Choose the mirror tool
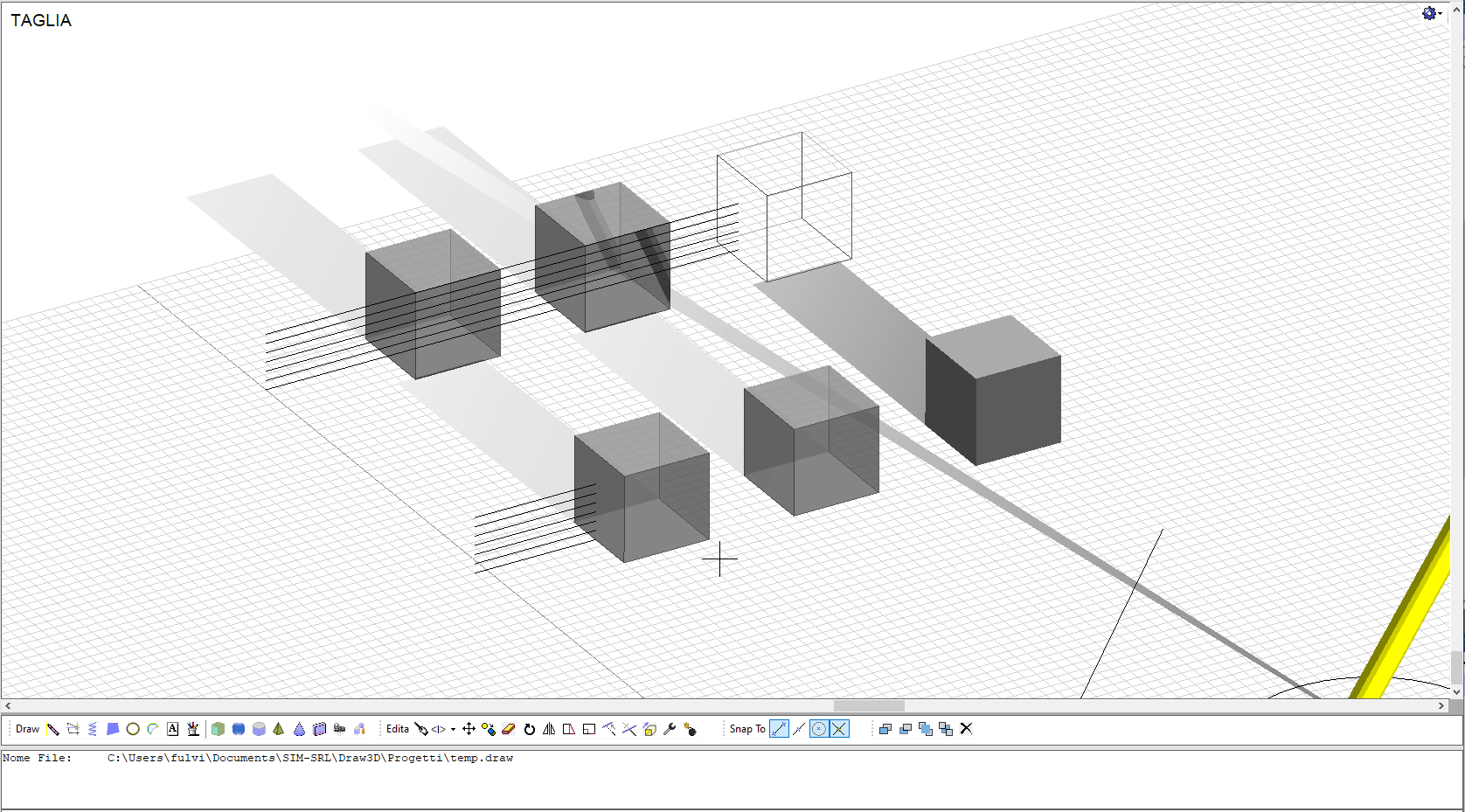 (549, 729)
